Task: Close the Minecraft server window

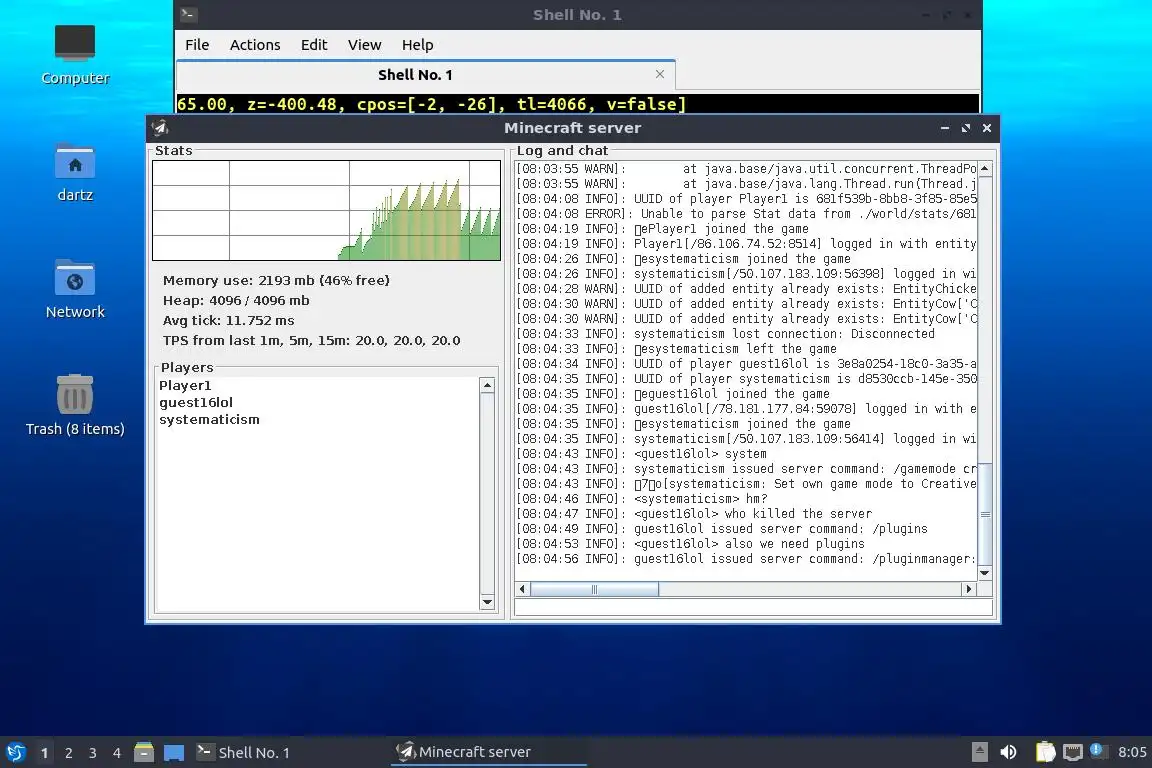Action: 987,128
